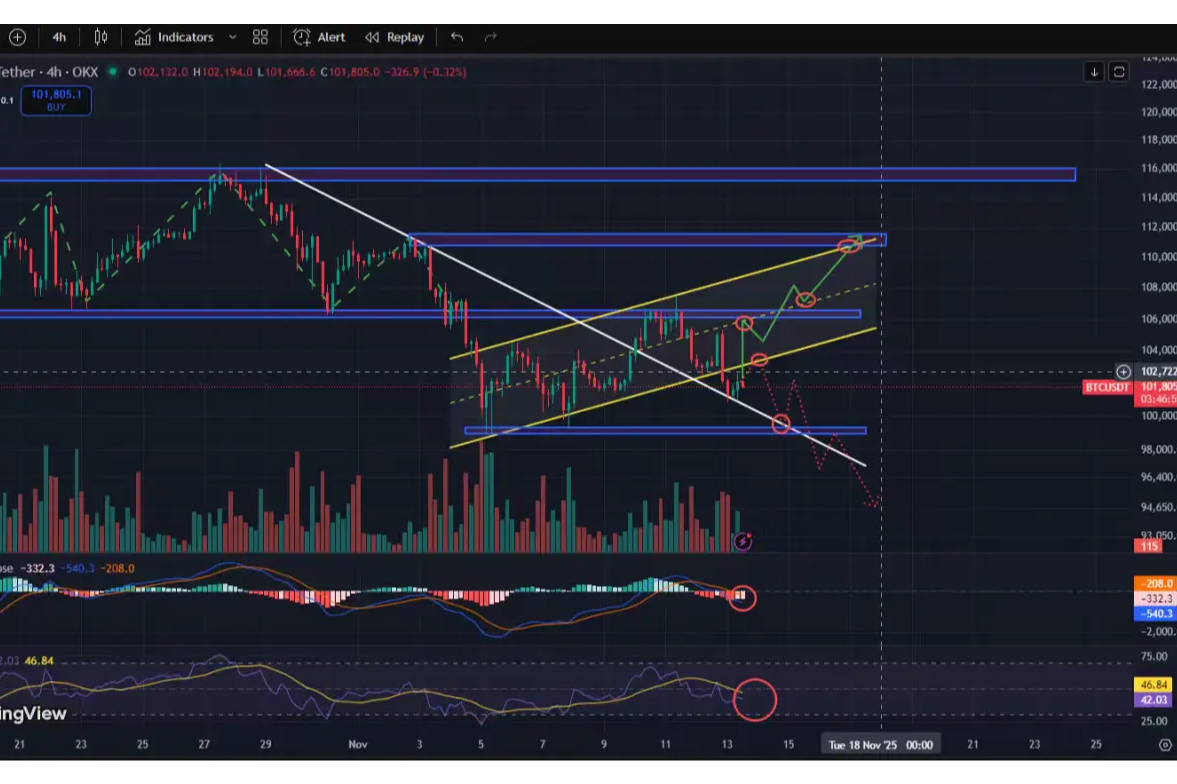Viewport: 1177px width, 784px height.
Task: Toggle the maximize chart pane button
Action: point(1119,72)
